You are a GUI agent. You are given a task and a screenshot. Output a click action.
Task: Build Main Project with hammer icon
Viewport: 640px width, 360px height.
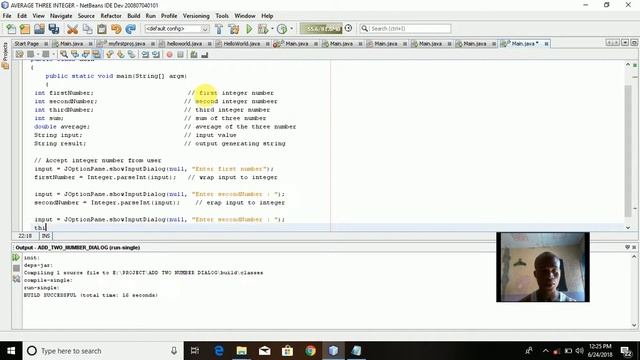pyautogui.click(x=219, y=29)
